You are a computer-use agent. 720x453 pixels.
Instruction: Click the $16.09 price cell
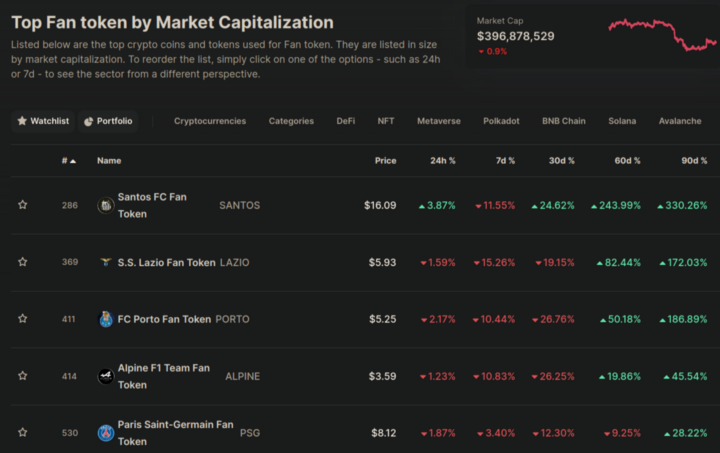pos(380,205)
